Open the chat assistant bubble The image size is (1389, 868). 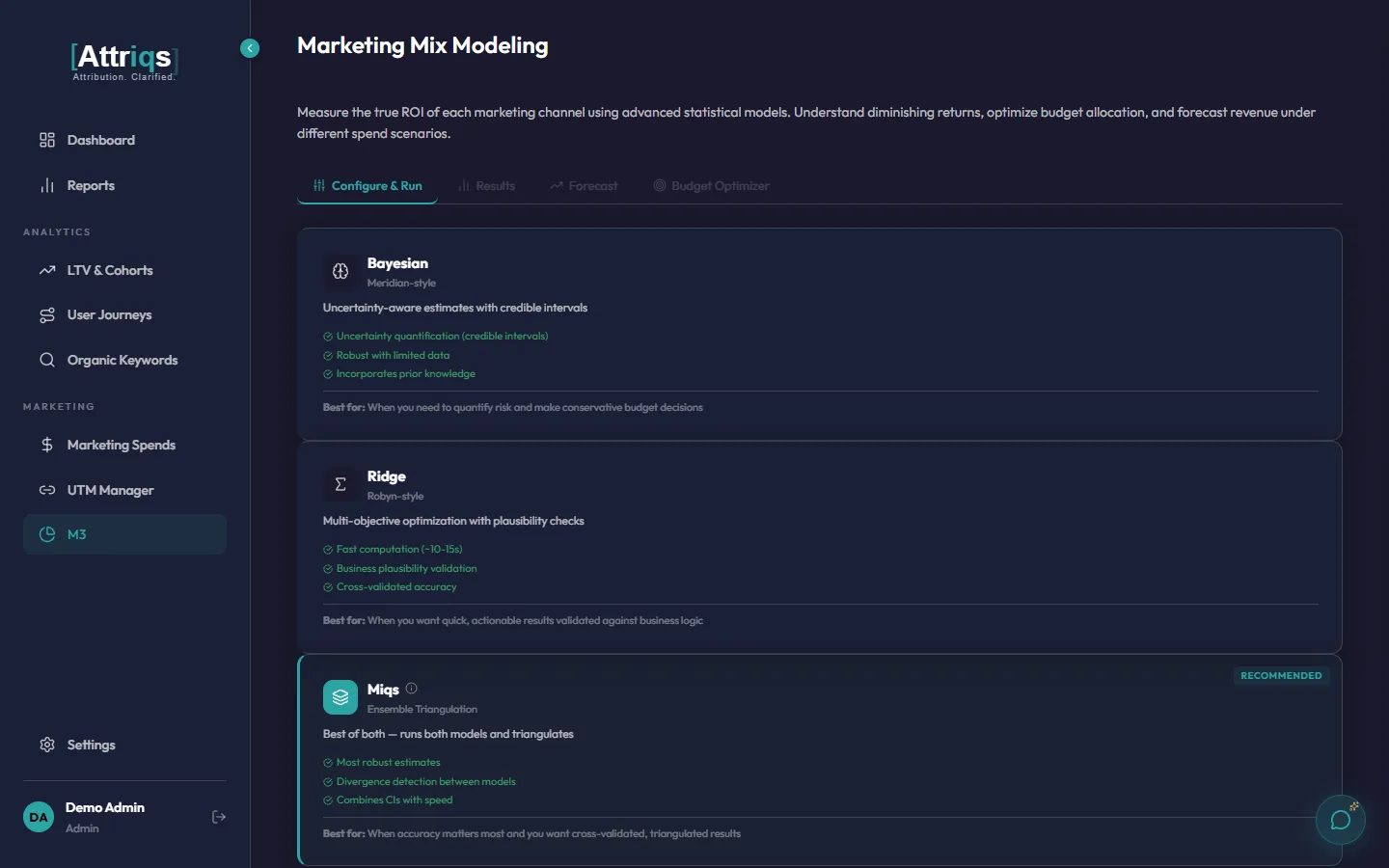[x=1340, y=820]
